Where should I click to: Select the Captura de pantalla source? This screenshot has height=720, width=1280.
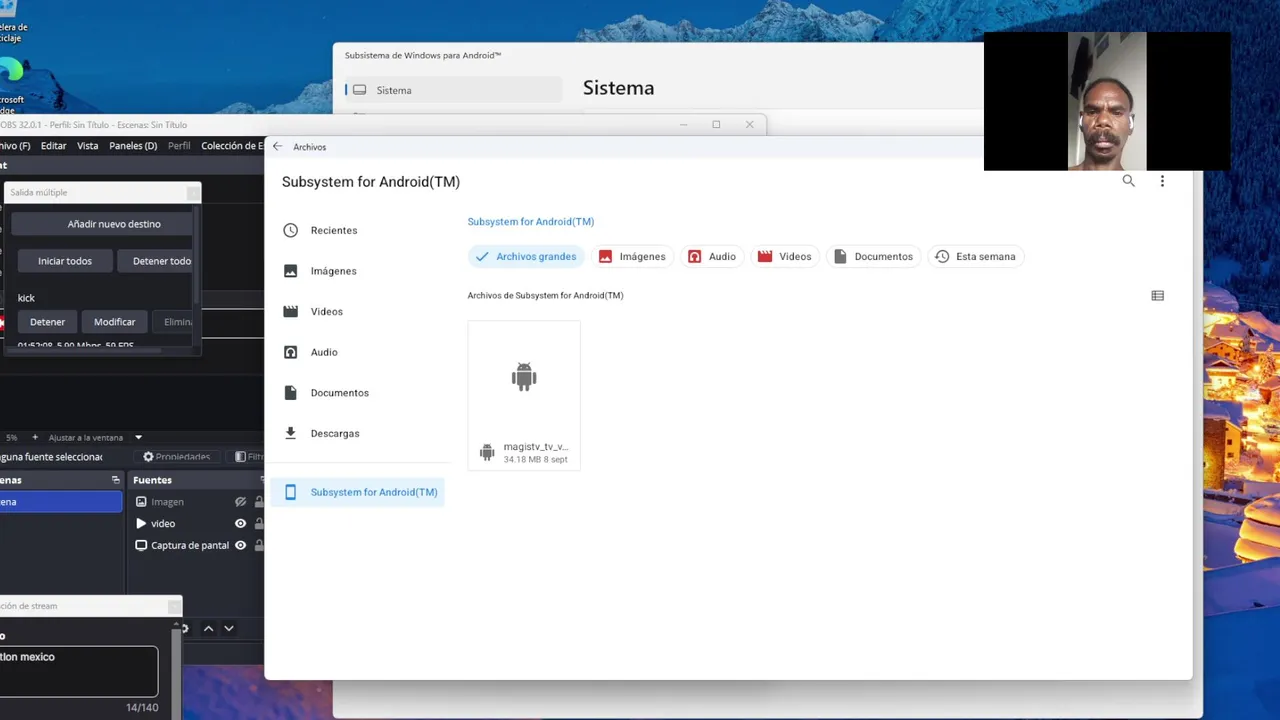[196, 545]
